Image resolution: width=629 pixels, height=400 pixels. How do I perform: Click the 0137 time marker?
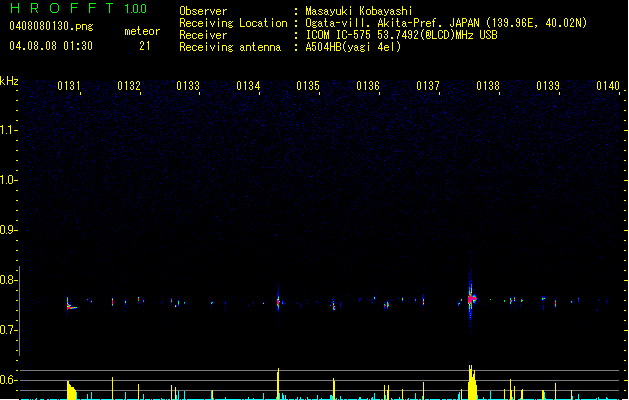tap(428, 86)
